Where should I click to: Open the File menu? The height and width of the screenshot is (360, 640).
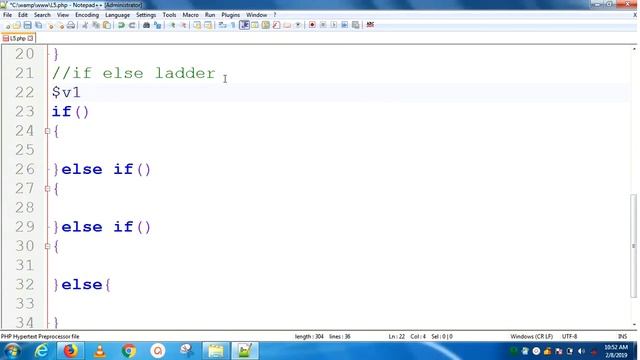tap(7, 15)
